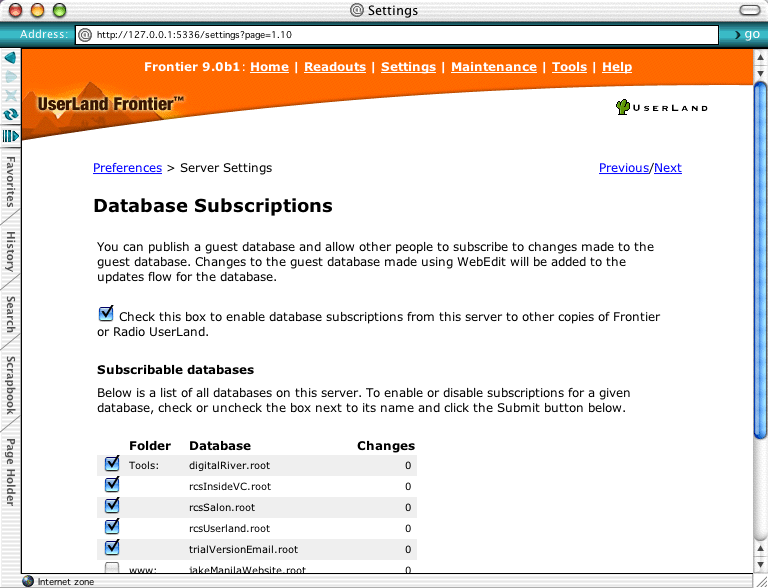
Task: Click the UserLand cactus logo
Action: pos(661,107)
